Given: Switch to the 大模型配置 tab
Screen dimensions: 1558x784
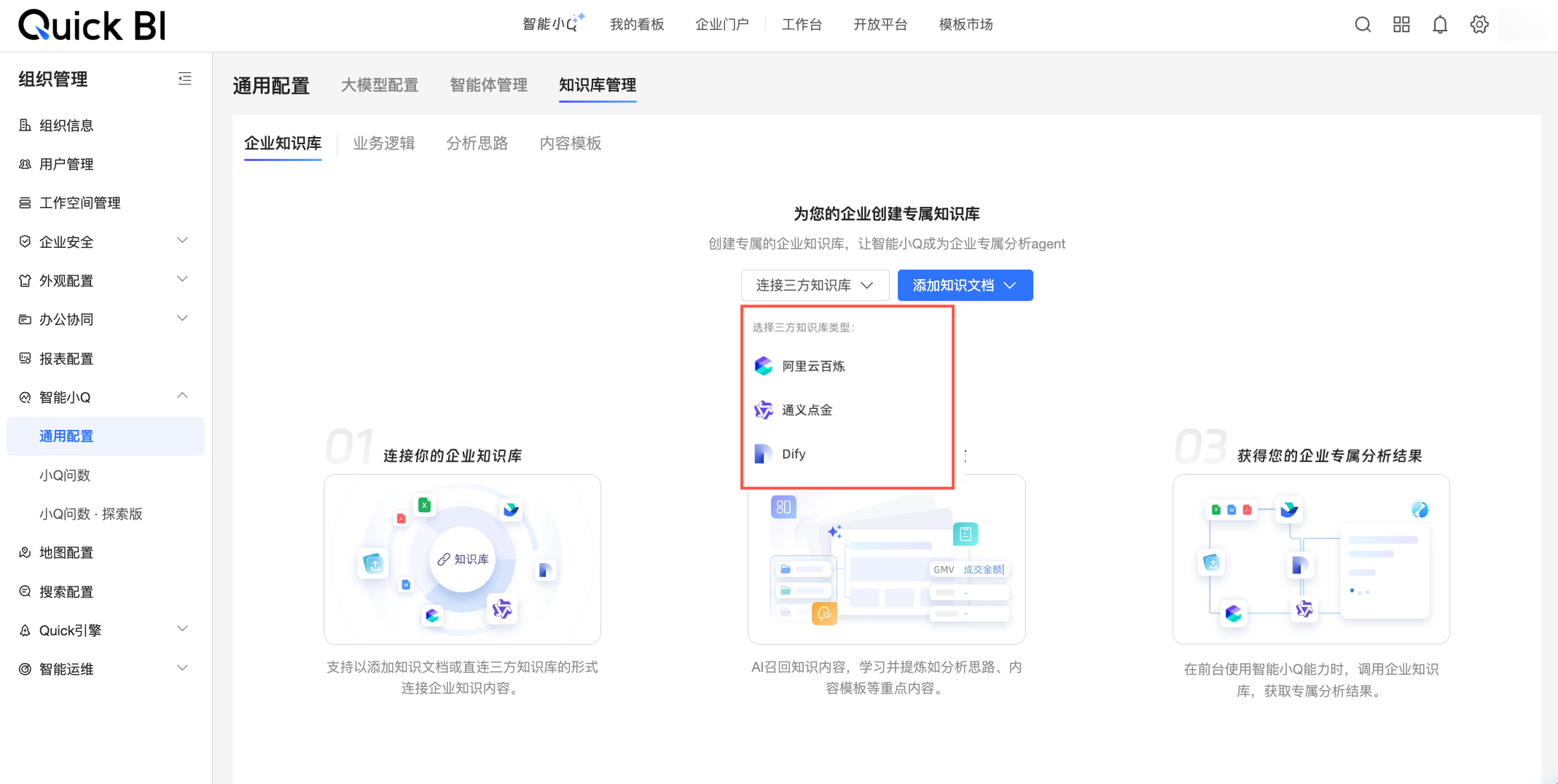Looking at the screenshot, I should (x=380, y=85).
